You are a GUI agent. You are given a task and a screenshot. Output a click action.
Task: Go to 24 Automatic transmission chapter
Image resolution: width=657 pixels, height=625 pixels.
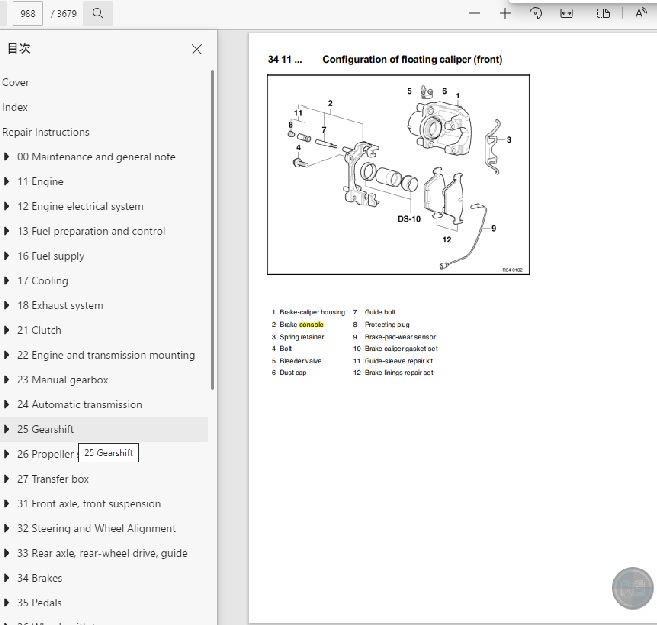[x=80, y=404]
